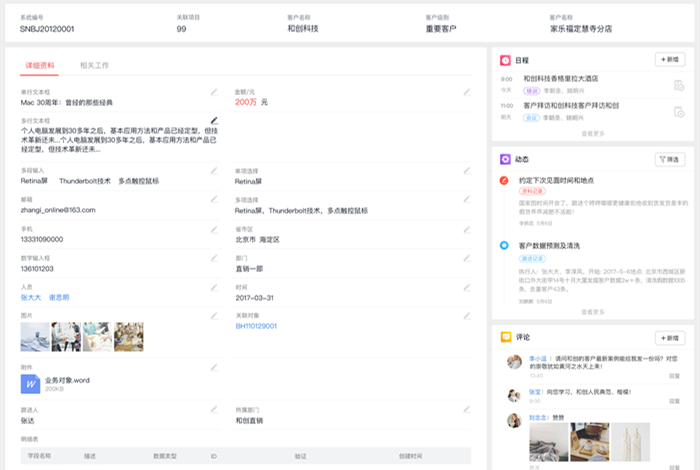Select the 详细资料 tab
The image size is (700, 470).
pyautogui.click(x=42, y=65)
